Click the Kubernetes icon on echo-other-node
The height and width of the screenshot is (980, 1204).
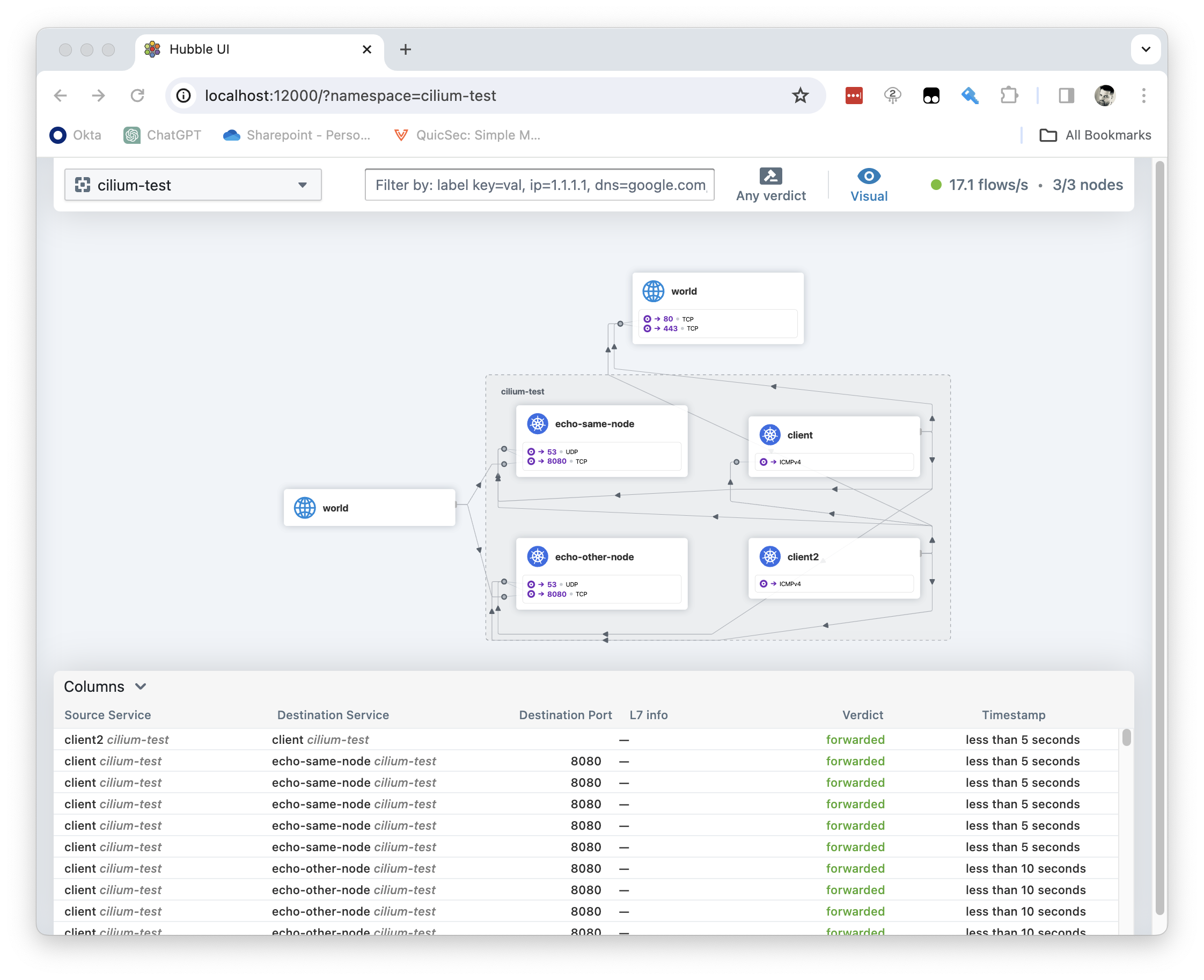click(x=538, y=556)
